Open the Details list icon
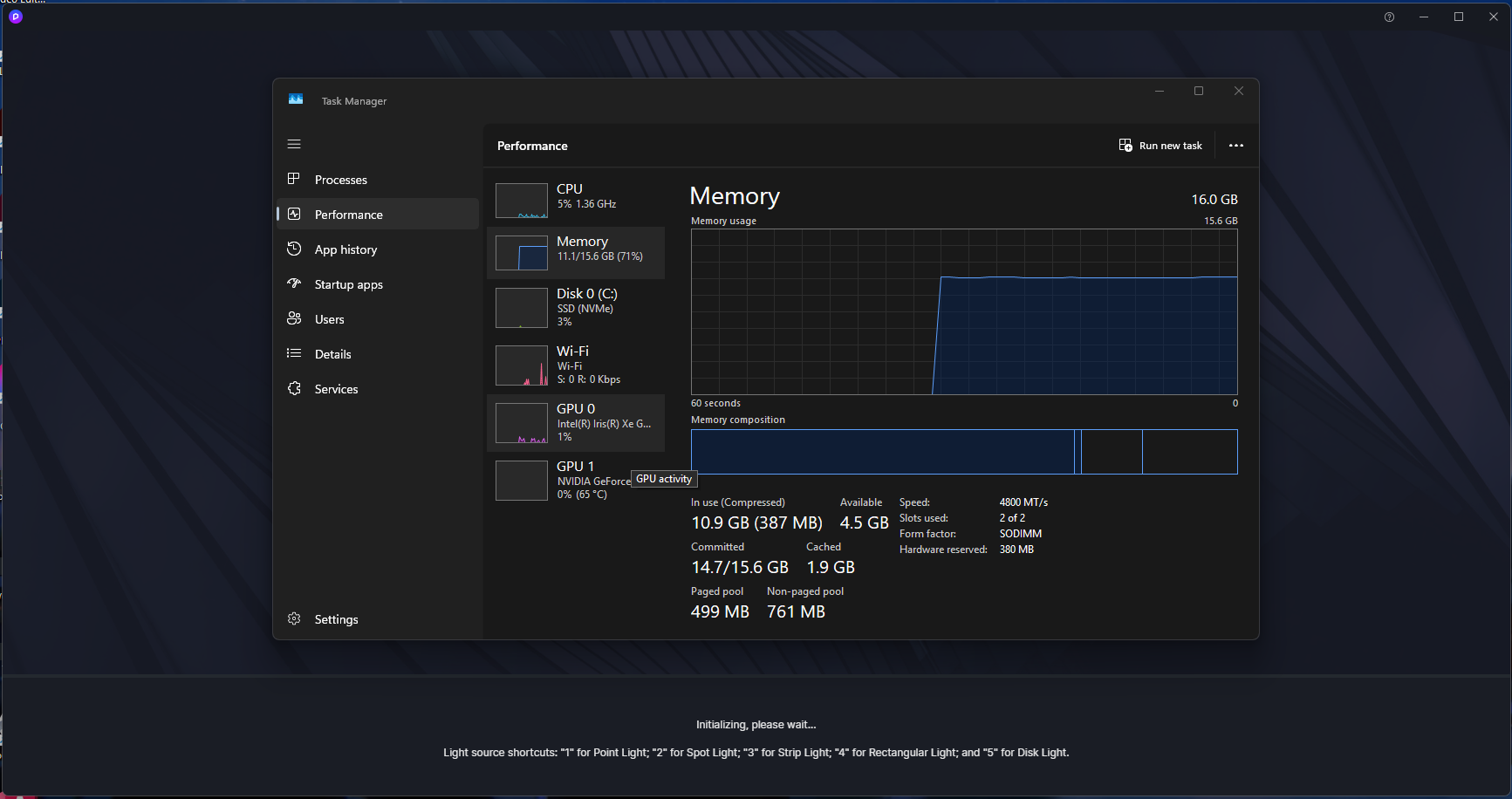Image resolution: width=1512 pixels, height=799 pixels. pyautogui.click(x=294, y=353)
